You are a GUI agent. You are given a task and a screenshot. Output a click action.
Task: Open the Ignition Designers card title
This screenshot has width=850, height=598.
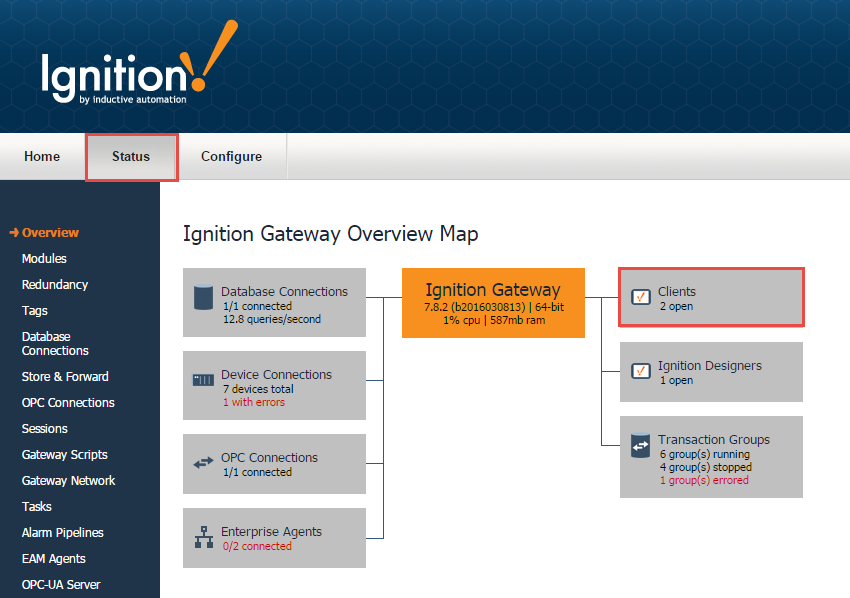point(710,366)
